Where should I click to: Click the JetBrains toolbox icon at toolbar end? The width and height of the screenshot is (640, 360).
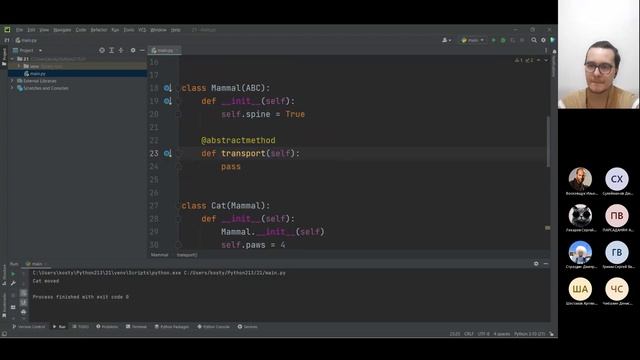(x=552, y=40)
